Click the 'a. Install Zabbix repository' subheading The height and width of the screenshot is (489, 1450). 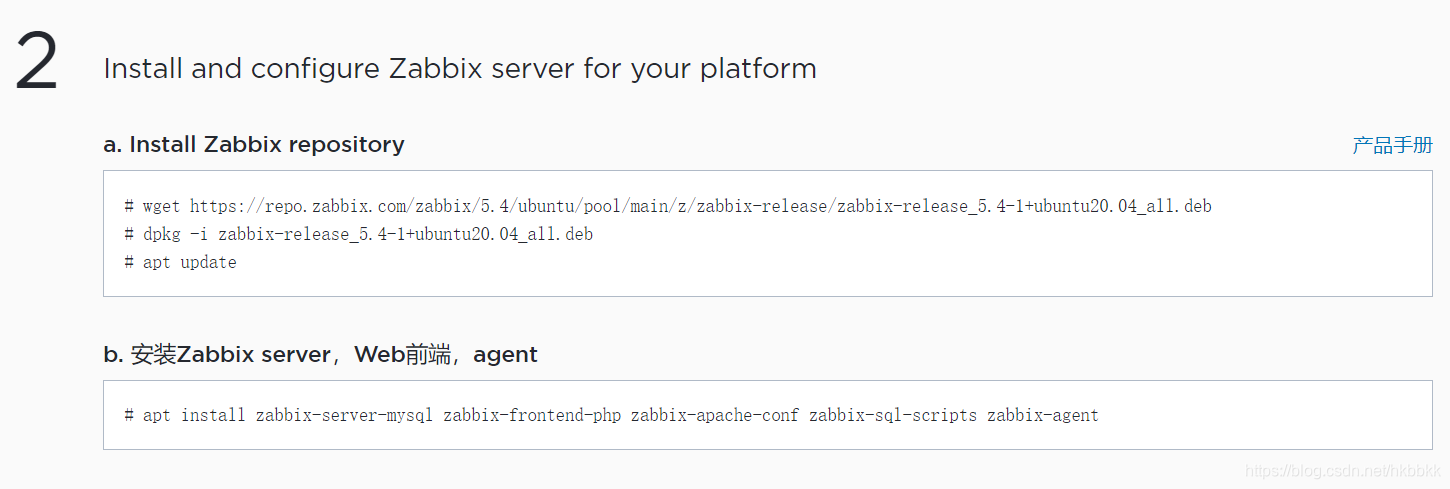(x=254, y=144)
